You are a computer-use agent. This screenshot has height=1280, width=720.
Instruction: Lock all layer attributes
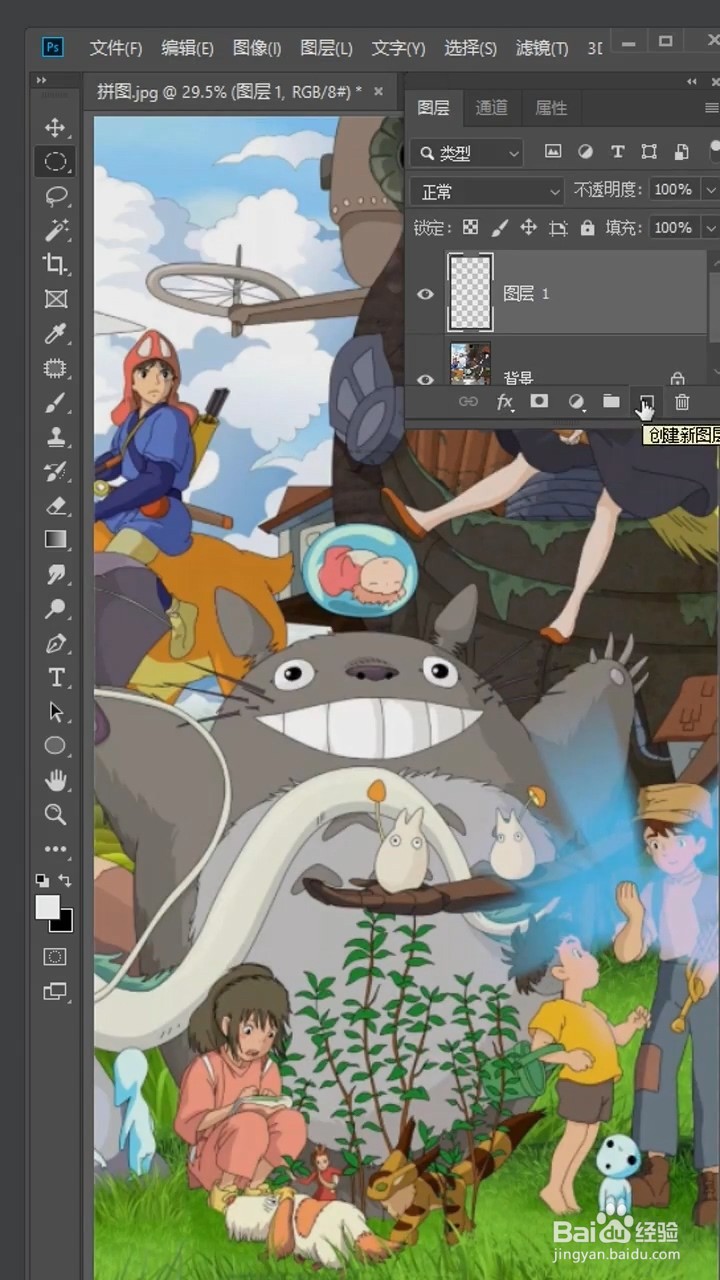(x=587, y=228)
